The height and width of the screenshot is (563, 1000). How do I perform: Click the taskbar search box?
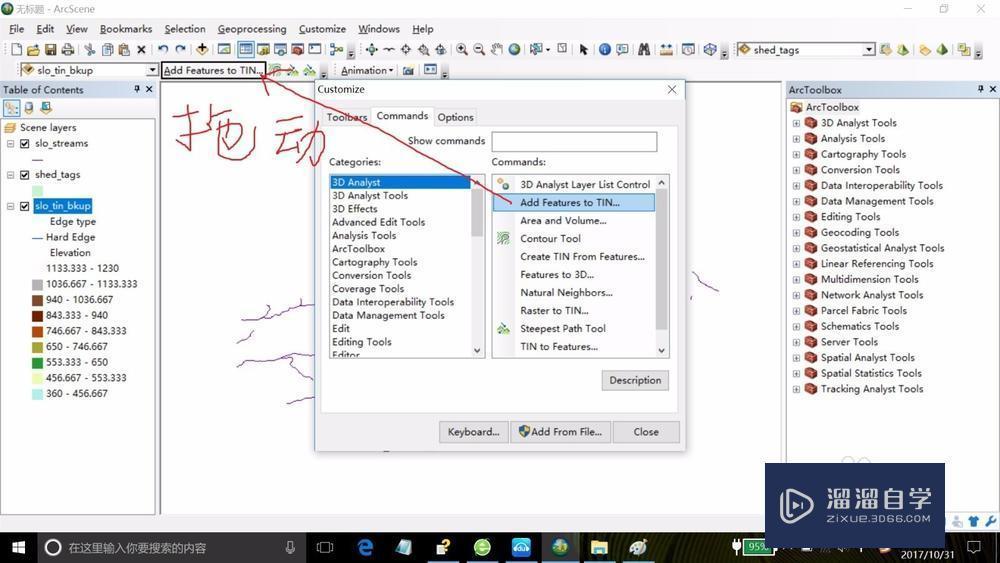pos(172,547)
